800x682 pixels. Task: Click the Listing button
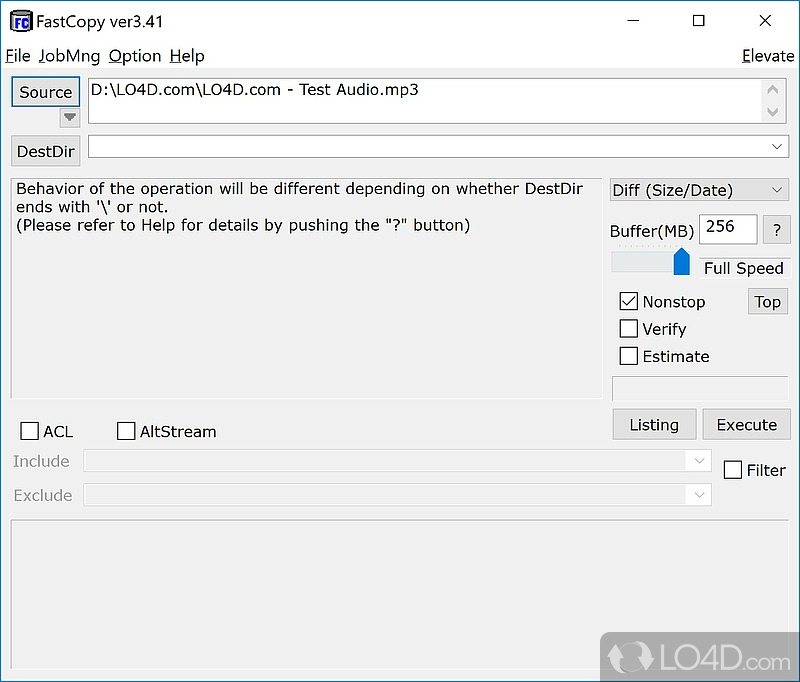point(654,424)
